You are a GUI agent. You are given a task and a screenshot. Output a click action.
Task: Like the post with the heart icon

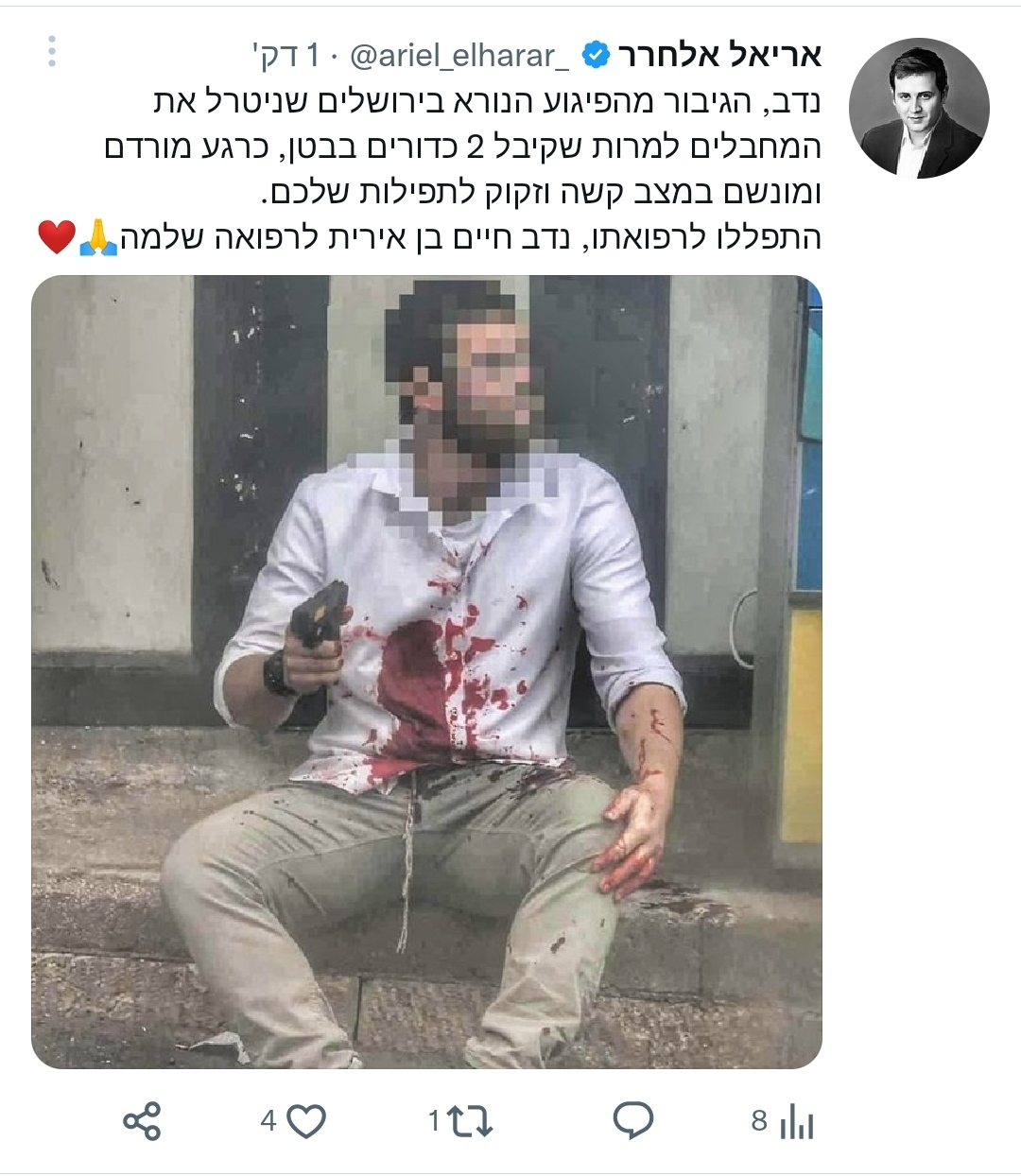pos(306,1121)
